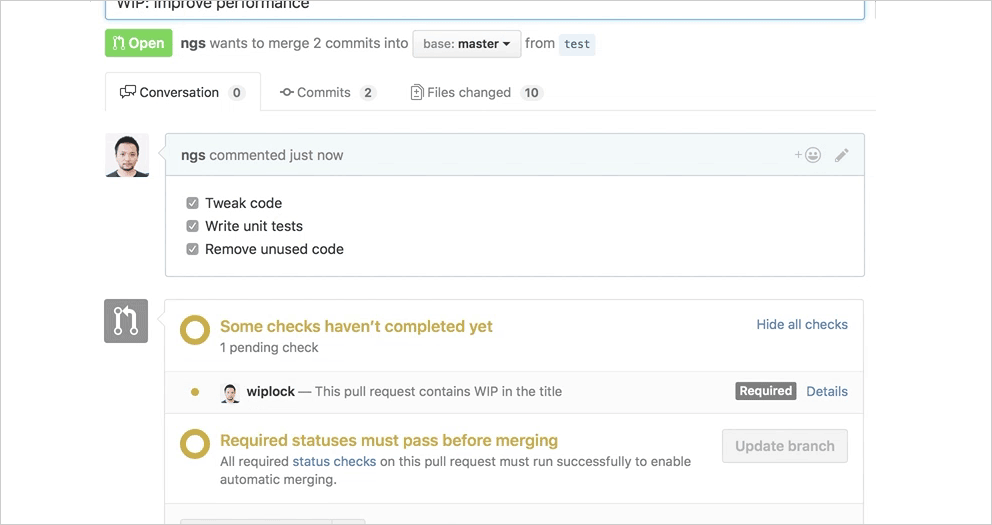
Task: Click the Details link for wiplock
Action: click(827, 391)
